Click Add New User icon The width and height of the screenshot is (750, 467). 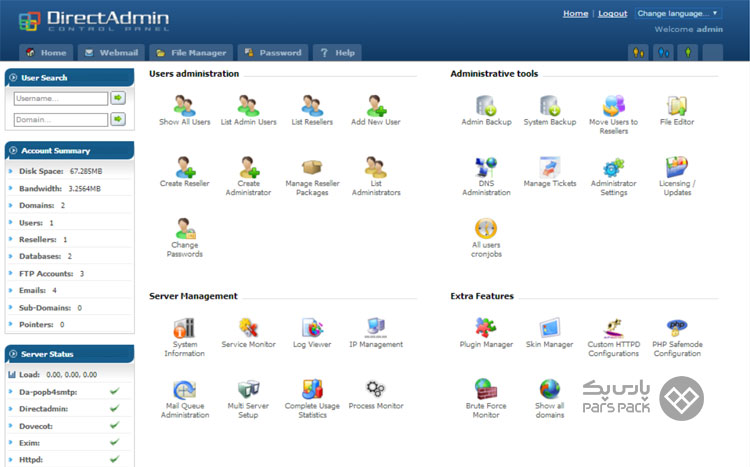[x=376, y=106]
